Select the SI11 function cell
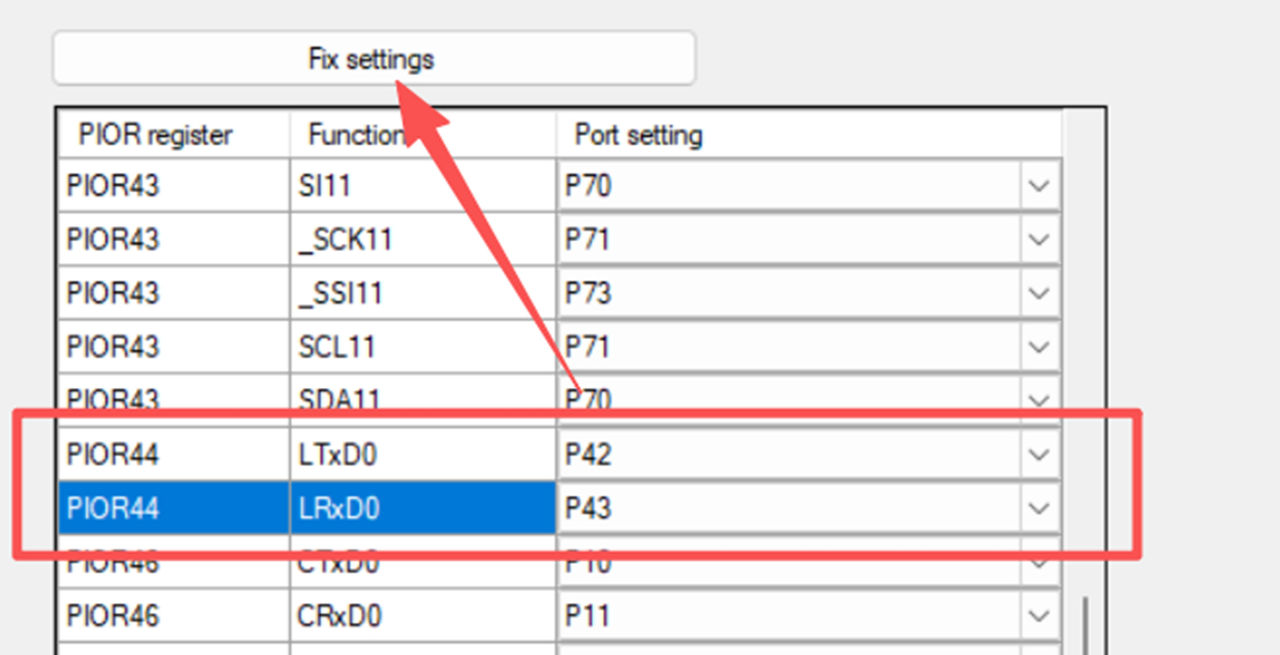Screen dimensions: 1280x655 (422, 186)
